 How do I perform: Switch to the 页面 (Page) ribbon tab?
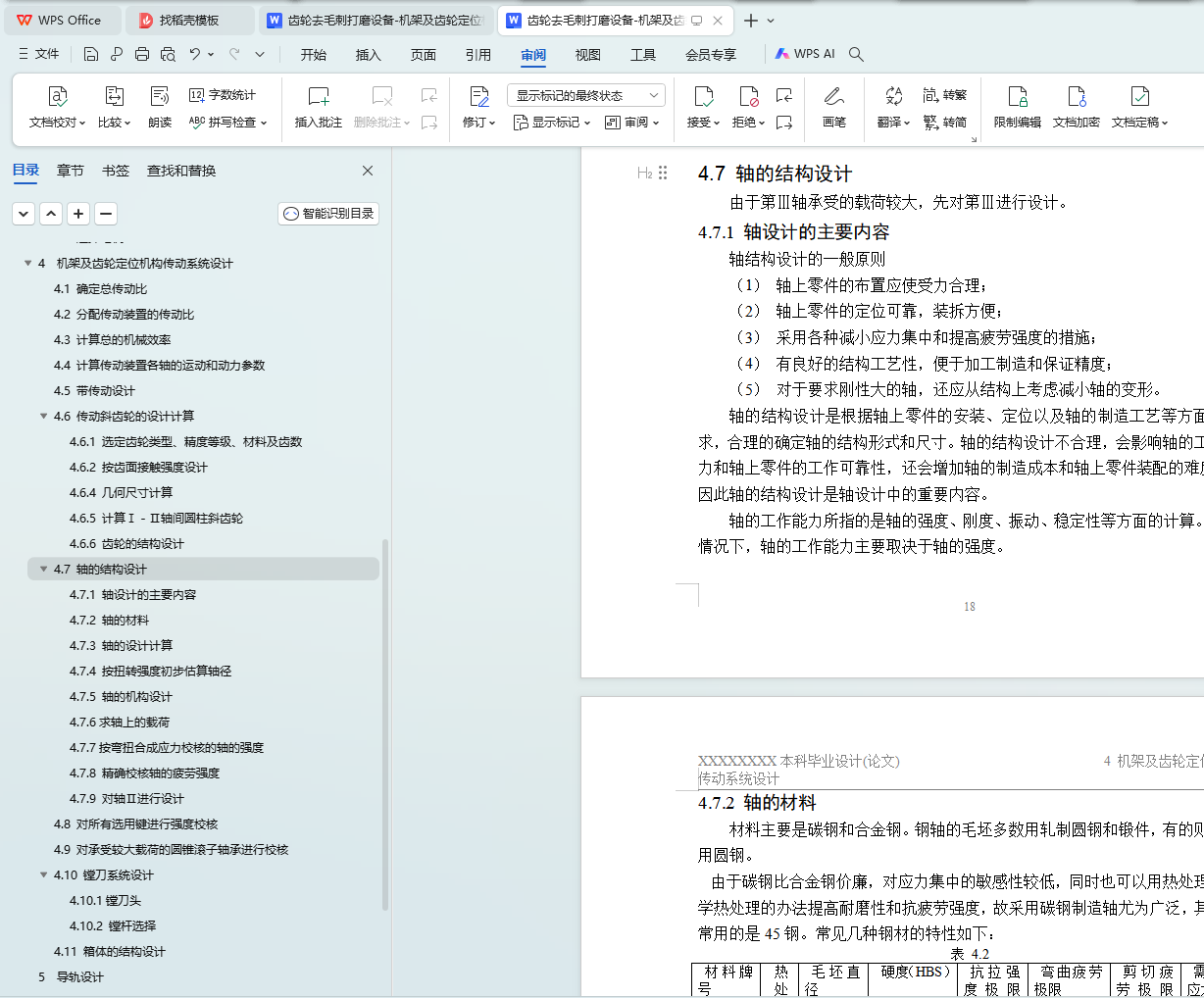[x=424, y=55]
